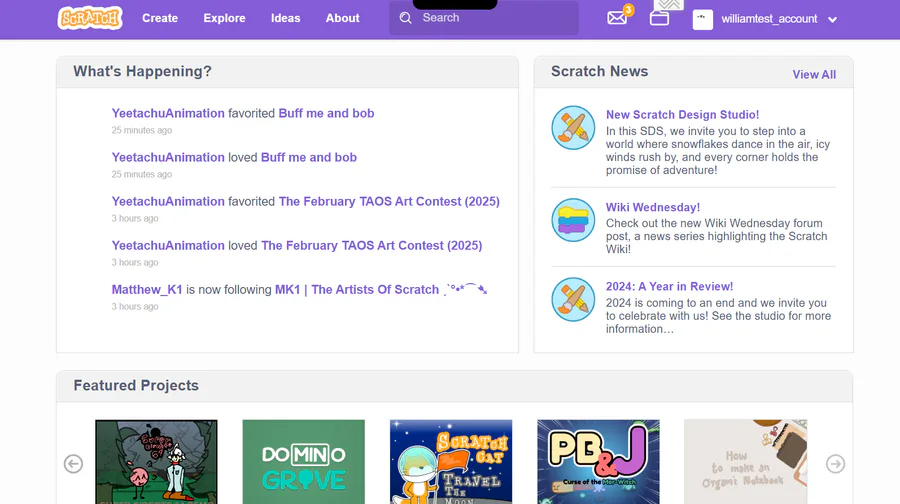Click the New Scratch Design Studio news icon

click(x=573, y=127)
